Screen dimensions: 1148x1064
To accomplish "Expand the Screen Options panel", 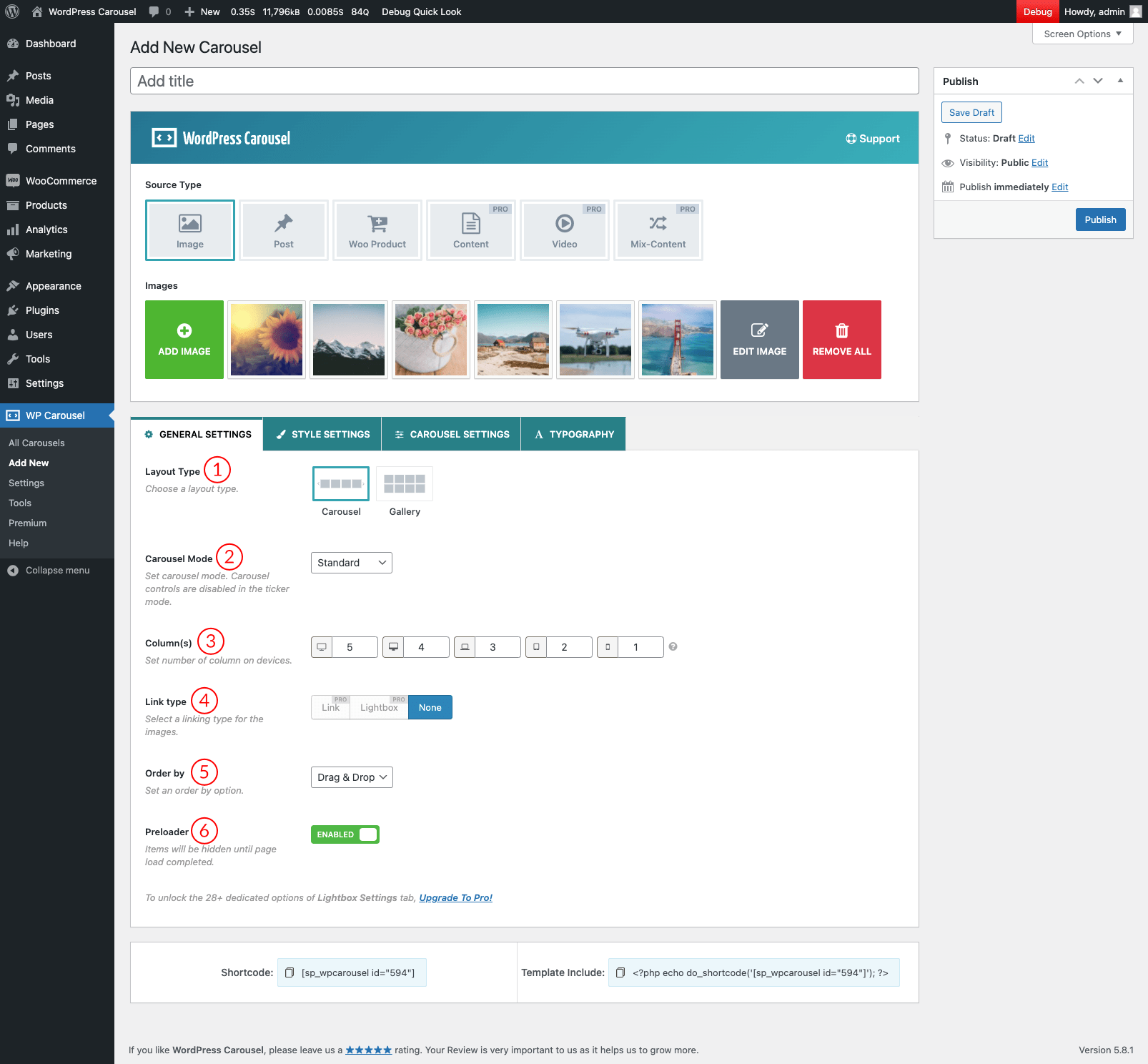I will coord(1082,34).
